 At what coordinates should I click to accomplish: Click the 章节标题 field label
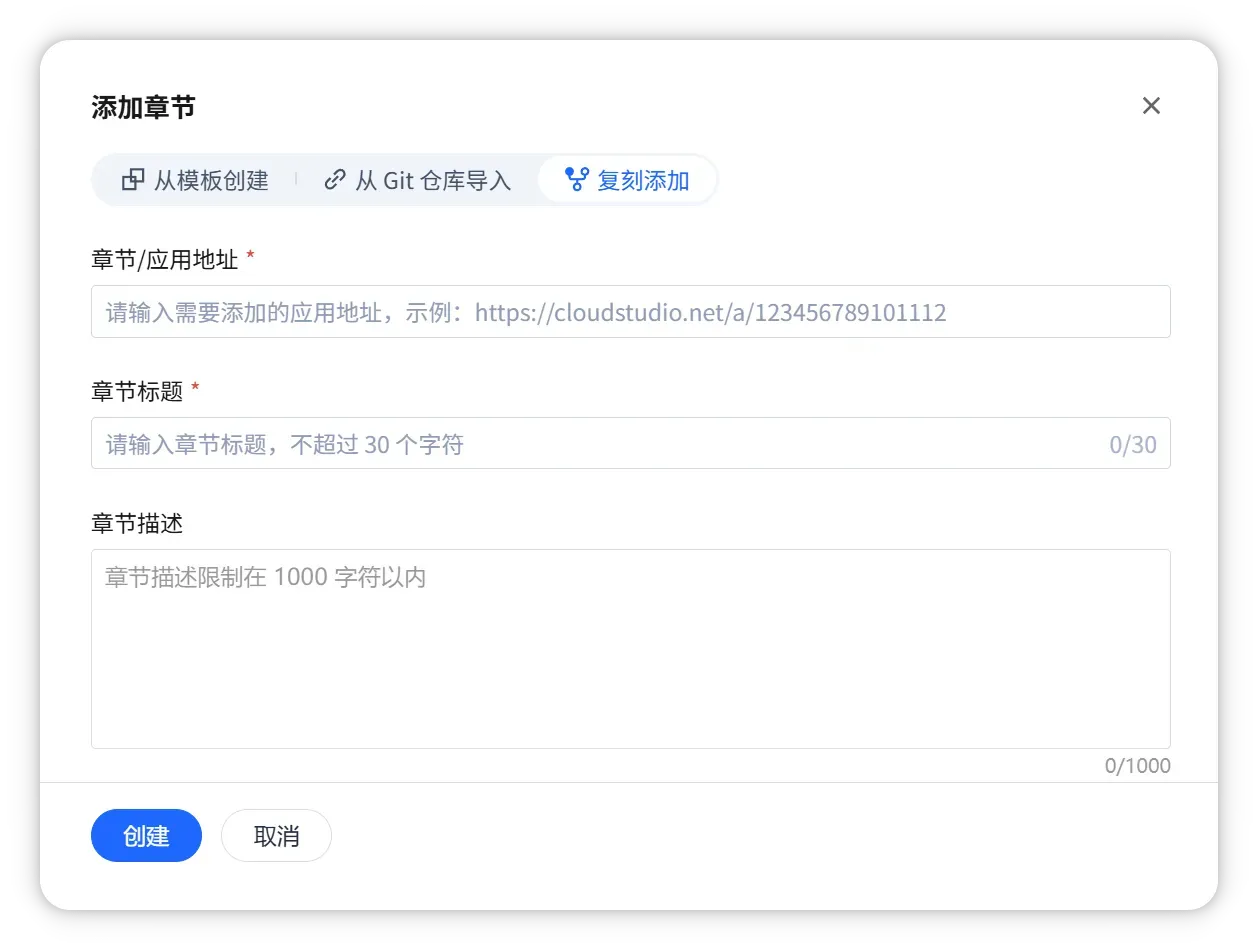pos(137,392)
